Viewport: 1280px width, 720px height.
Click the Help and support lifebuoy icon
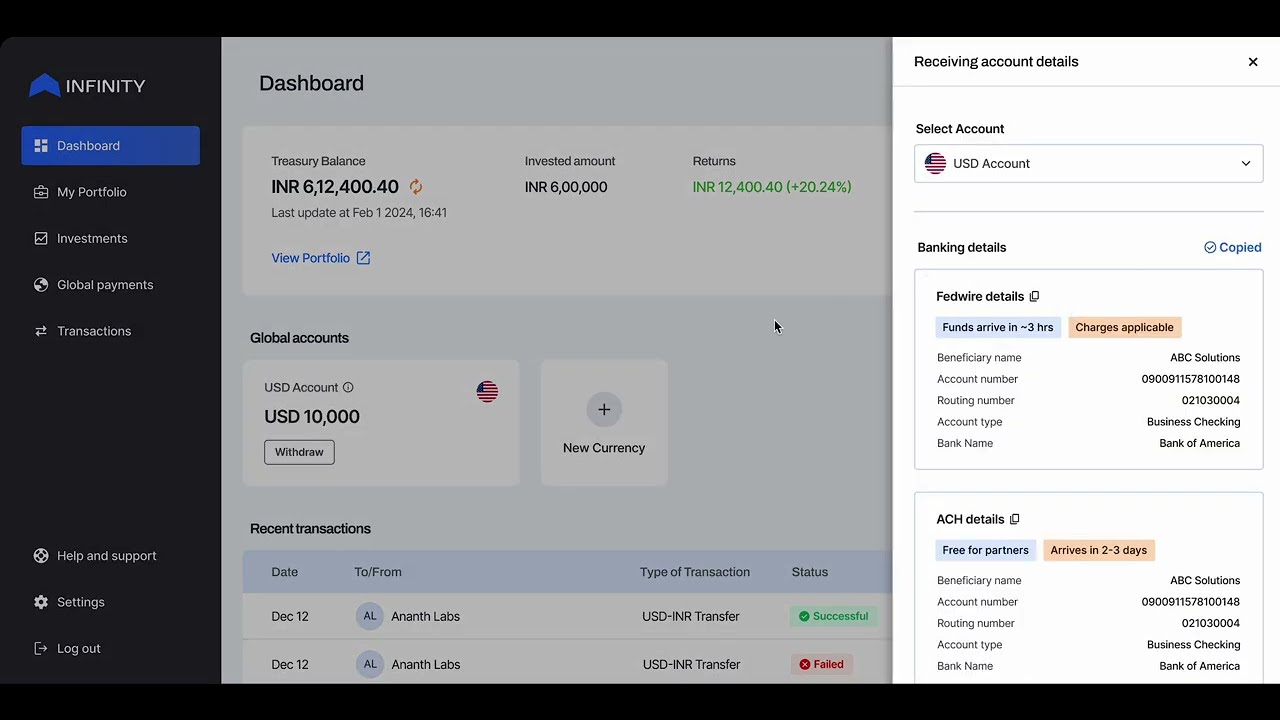[41, 556]
